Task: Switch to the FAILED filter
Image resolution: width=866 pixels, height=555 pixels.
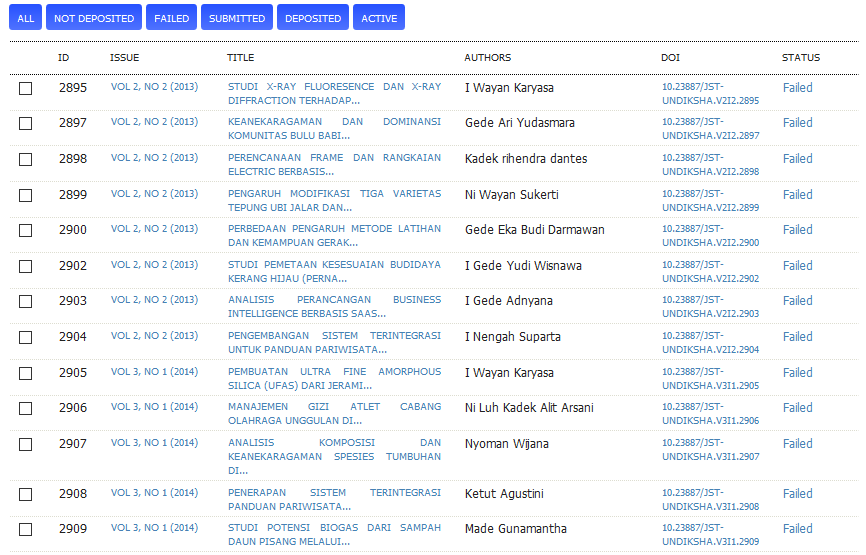Action: tap(171, 18)
